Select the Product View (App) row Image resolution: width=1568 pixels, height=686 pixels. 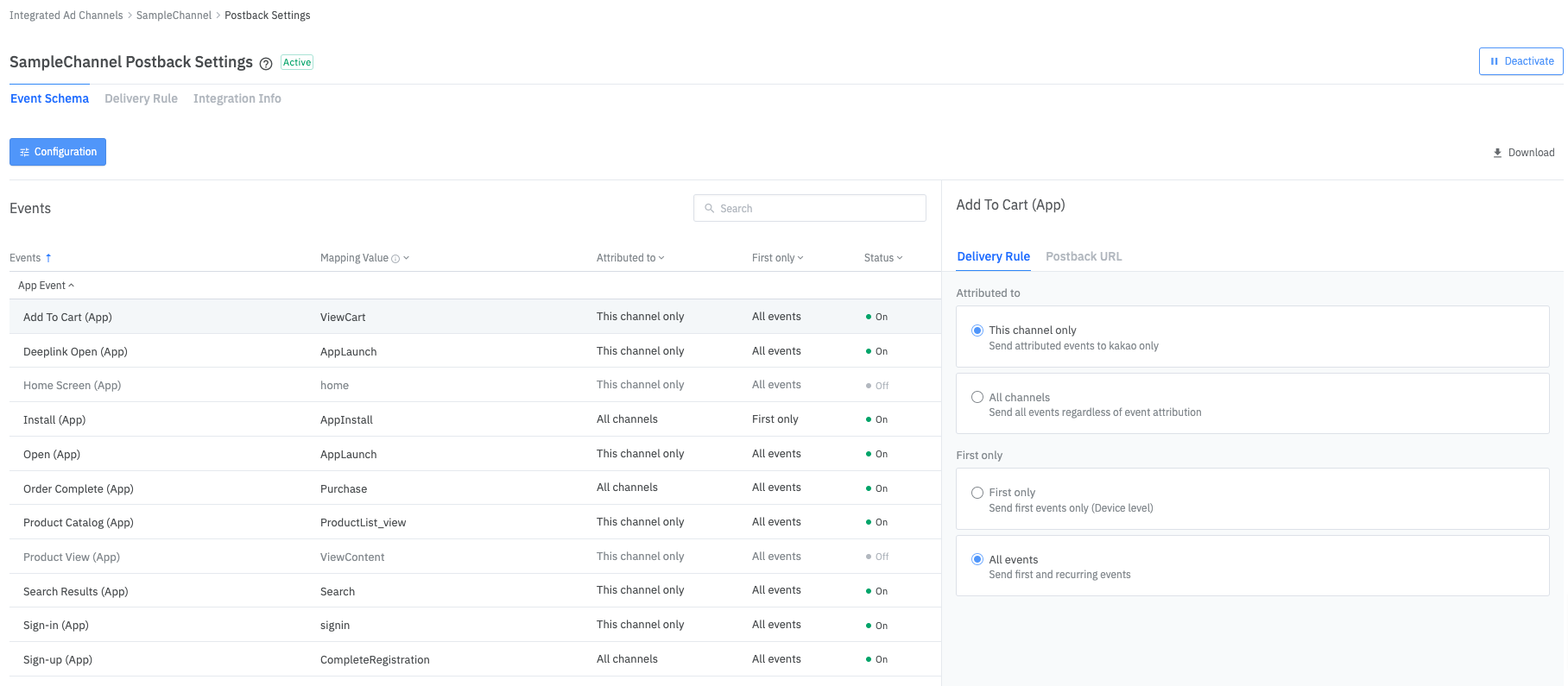click(475, 557)
